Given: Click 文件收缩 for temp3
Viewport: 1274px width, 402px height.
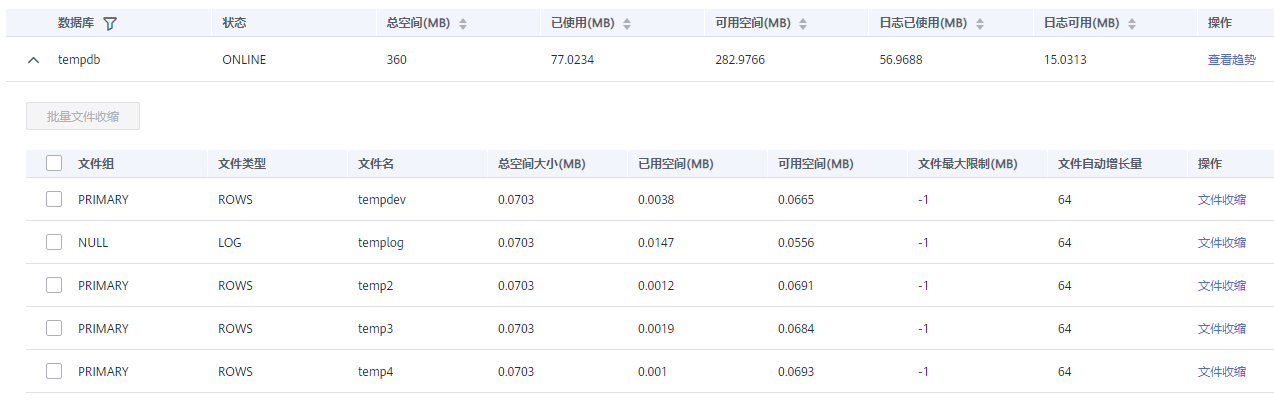Looking at the screenshot, I should pyautogui.click(x=1222, y=328).
